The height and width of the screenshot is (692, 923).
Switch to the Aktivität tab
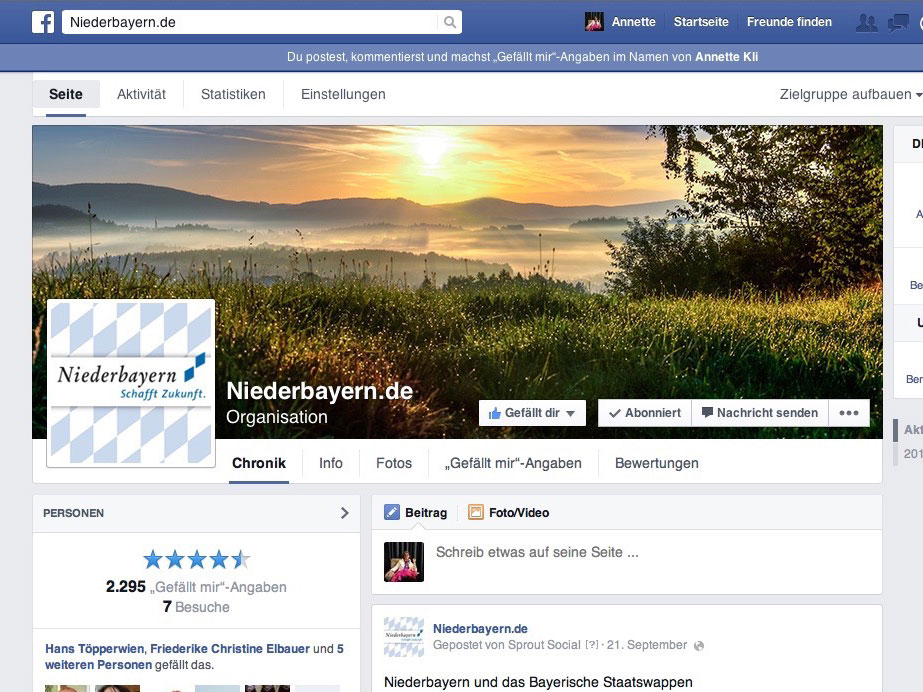[141, 95]
